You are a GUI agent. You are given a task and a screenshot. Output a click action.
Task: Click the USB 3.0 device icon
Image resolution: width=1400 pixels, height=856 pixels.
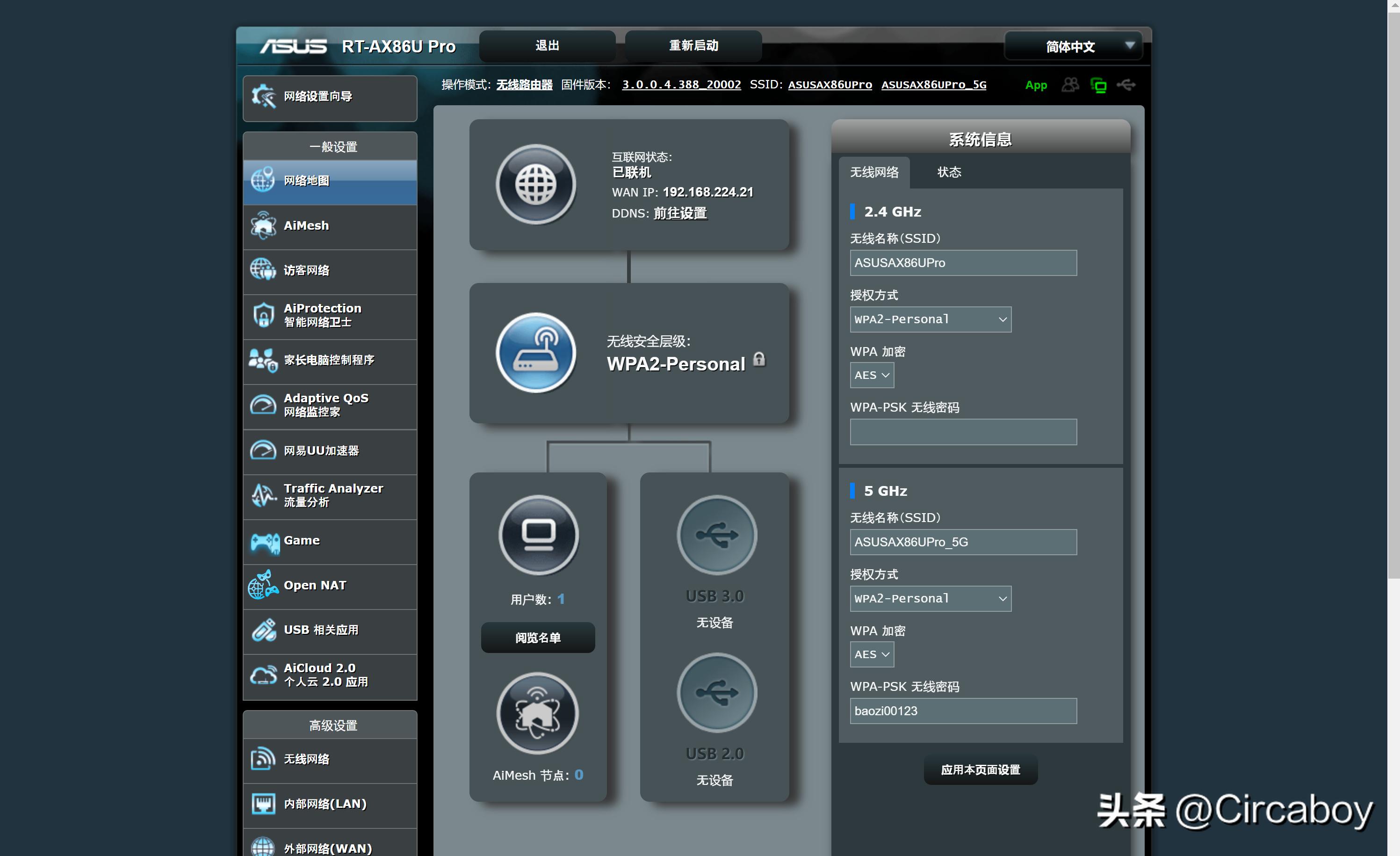click(716, 535)
